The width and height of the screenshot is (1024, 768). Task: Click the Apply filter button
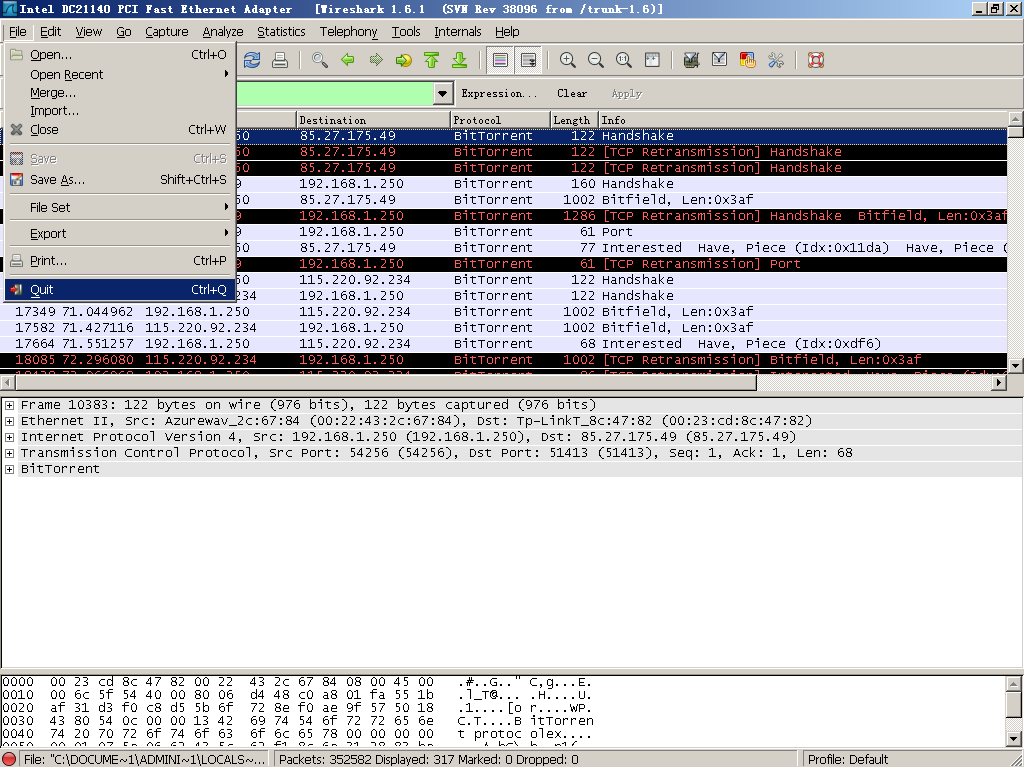click(x=626, y=93)
